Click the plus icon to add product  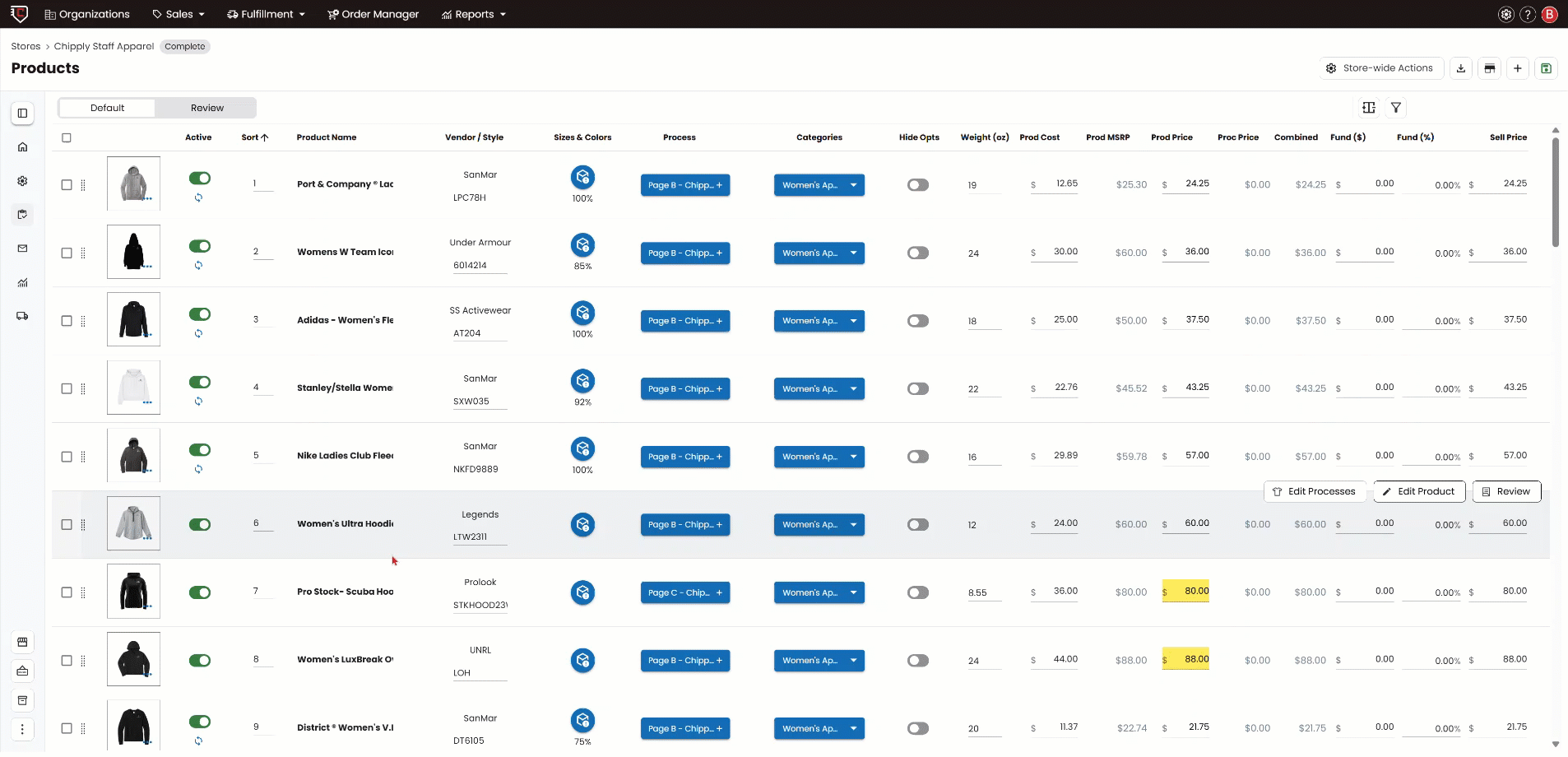[x=1518, y=68]
